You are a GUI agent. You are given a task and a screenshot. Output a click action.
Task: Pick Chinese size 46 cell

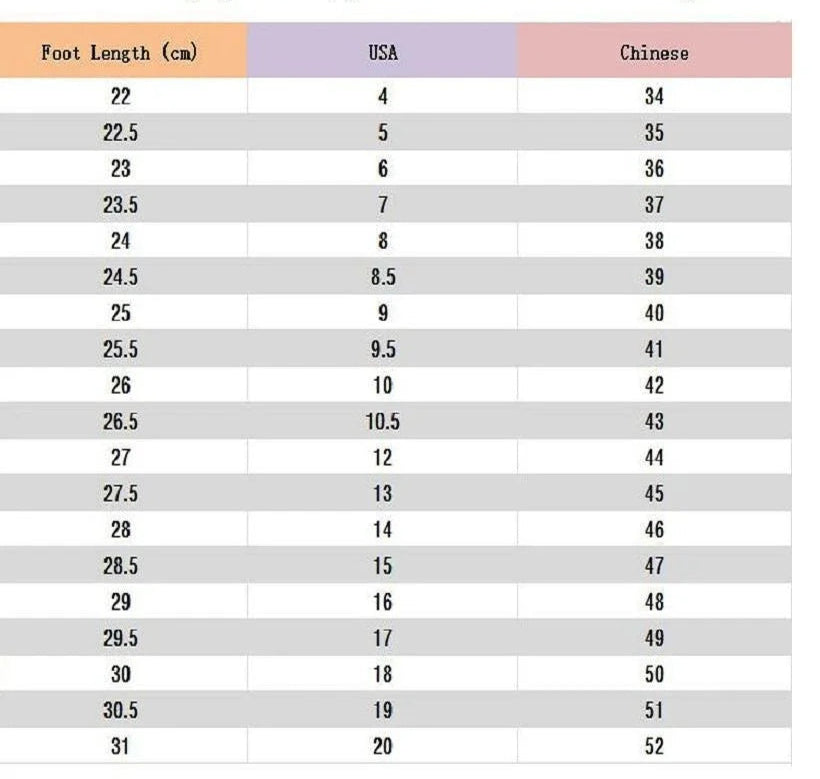[654, 530]
